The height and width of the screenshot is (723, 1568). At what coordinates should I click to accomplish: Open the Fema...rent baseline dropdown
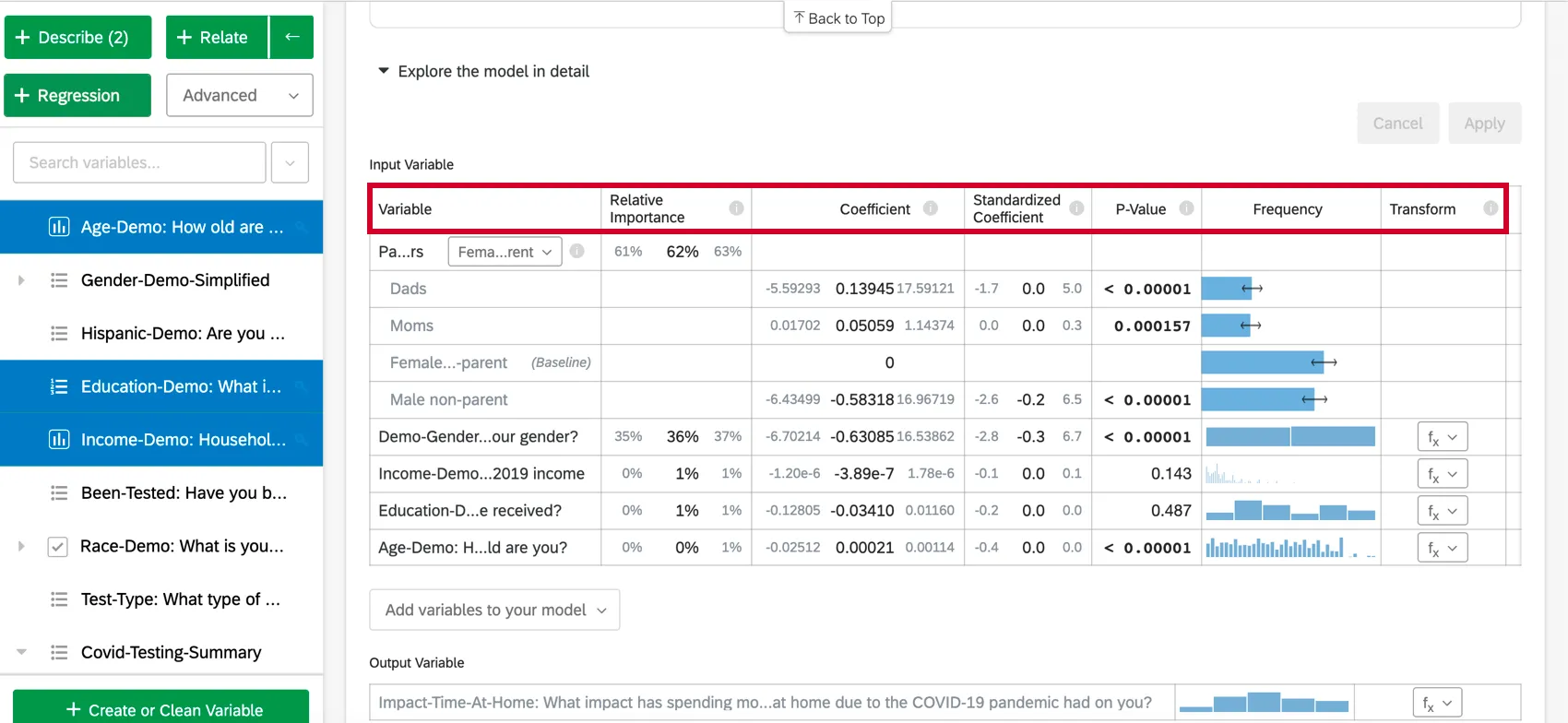tap(505, 252)
